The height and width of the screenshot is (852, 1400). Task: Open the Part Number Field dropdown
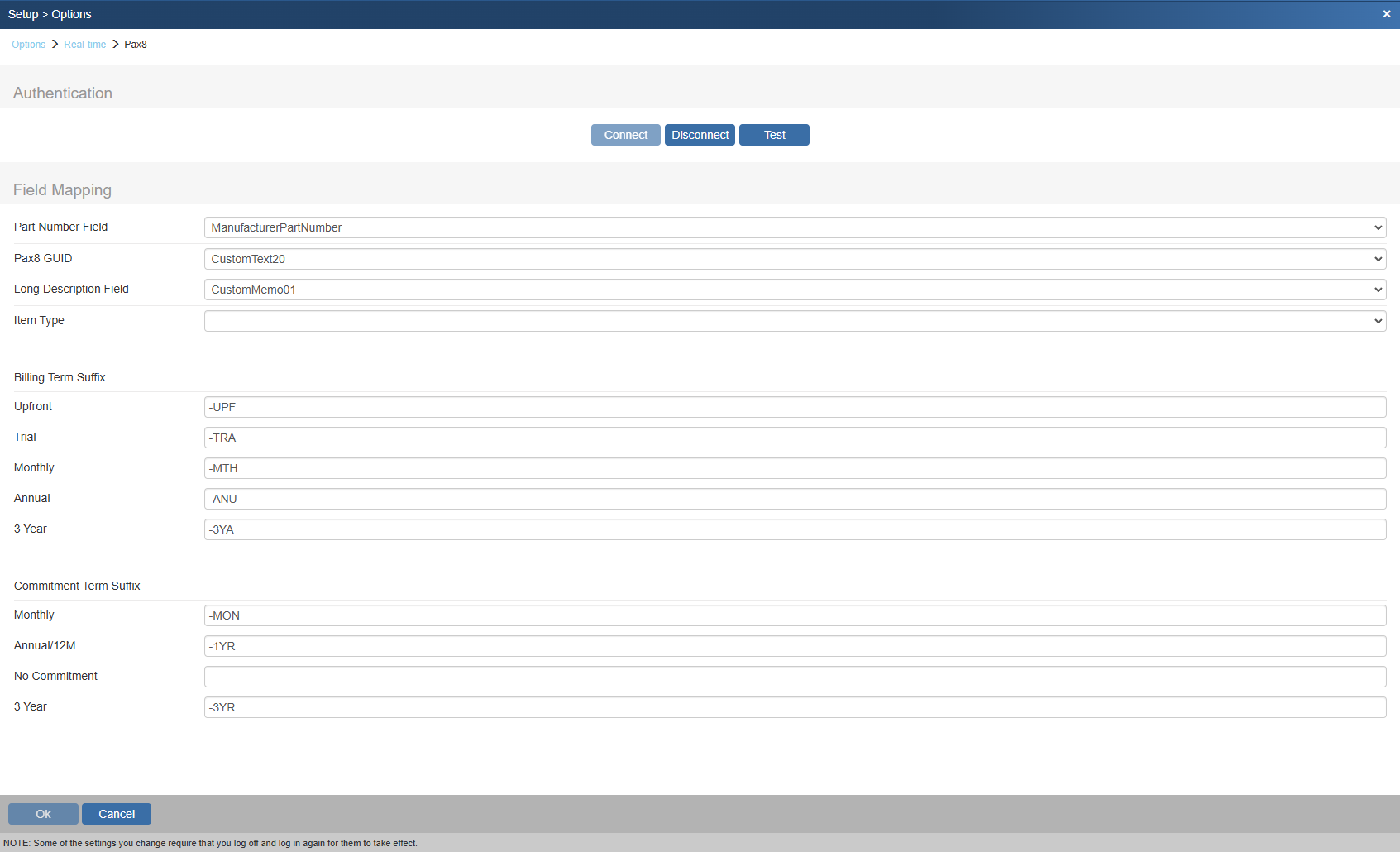[x=794, y=227]
